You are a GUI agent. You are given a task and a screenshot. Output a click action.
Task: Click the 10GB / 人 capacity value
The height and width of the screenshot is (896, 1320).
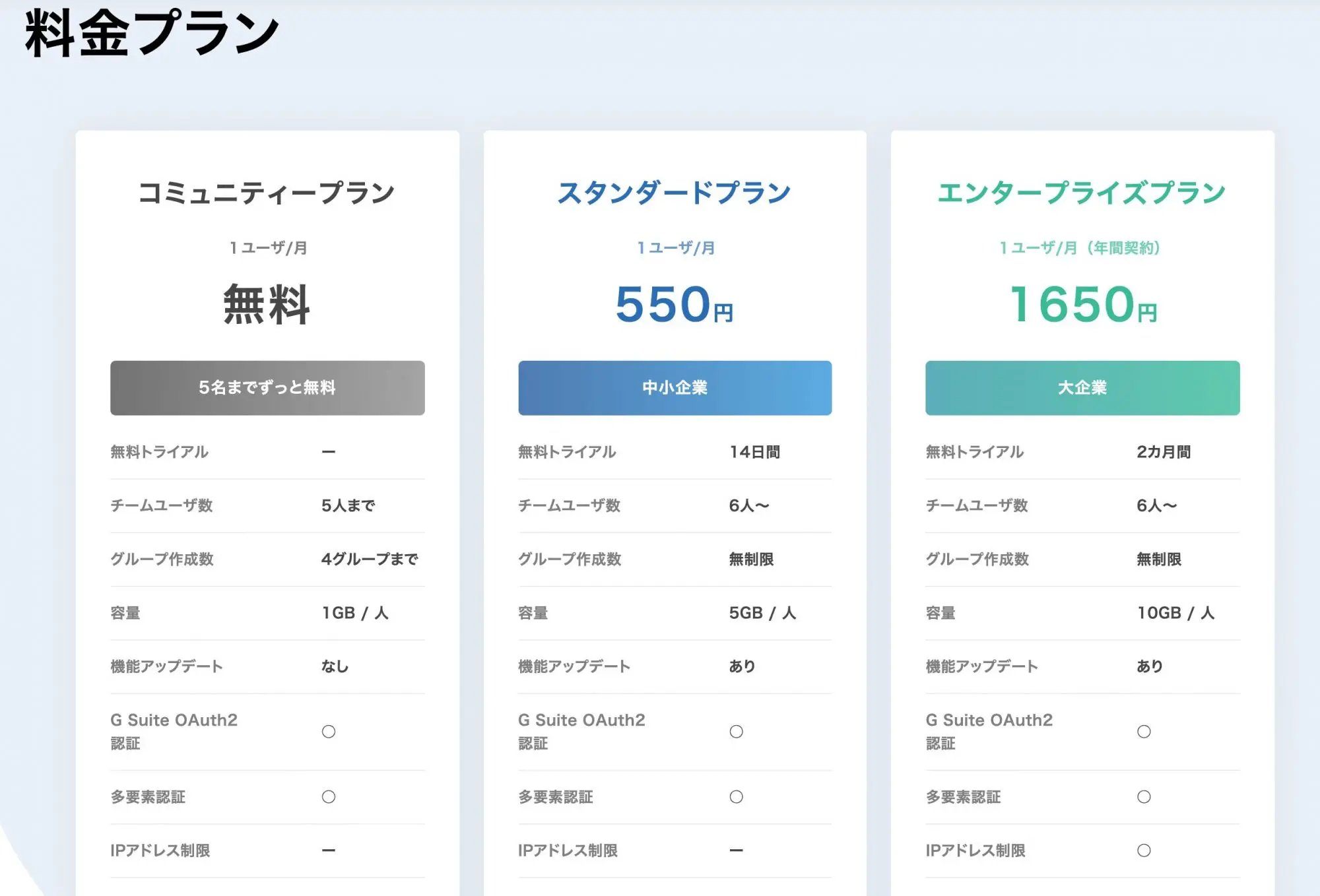tap(1175, 613)
